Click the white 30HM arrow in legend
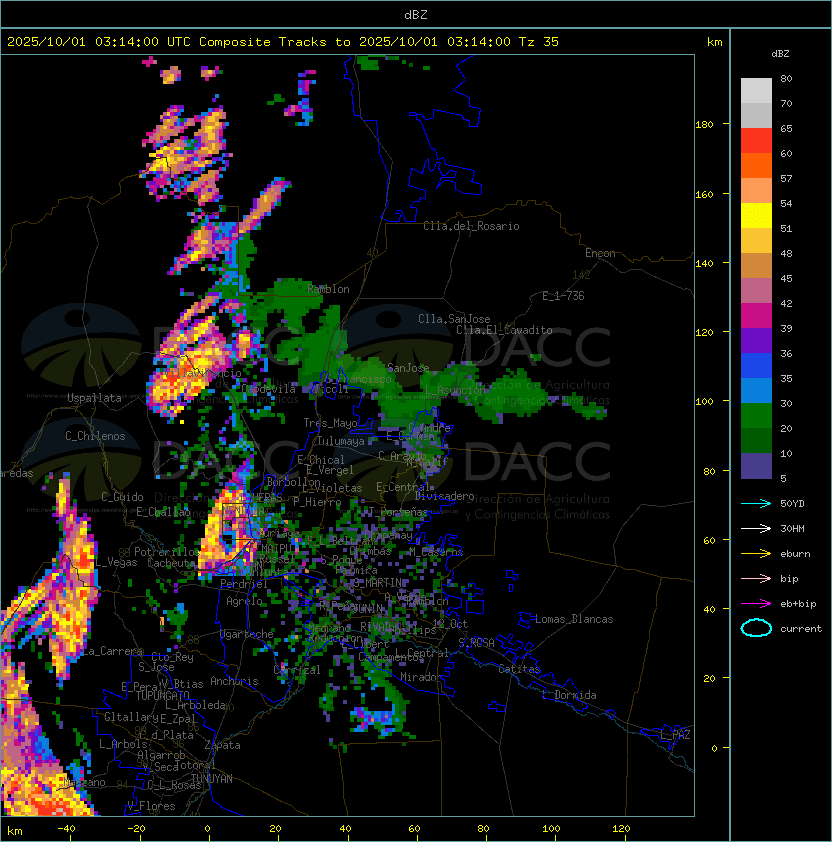Viewport: 832px width, 842px height. coord(756,528)
